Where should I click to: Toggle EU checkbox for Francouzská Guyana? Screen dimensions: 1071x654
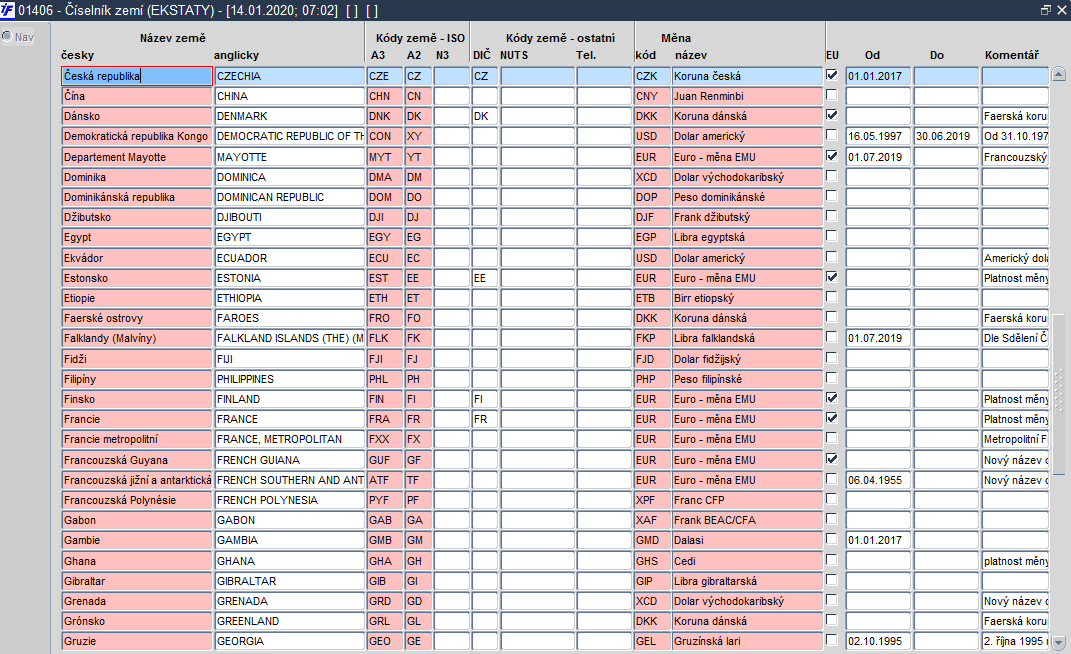tap(831, 459)
